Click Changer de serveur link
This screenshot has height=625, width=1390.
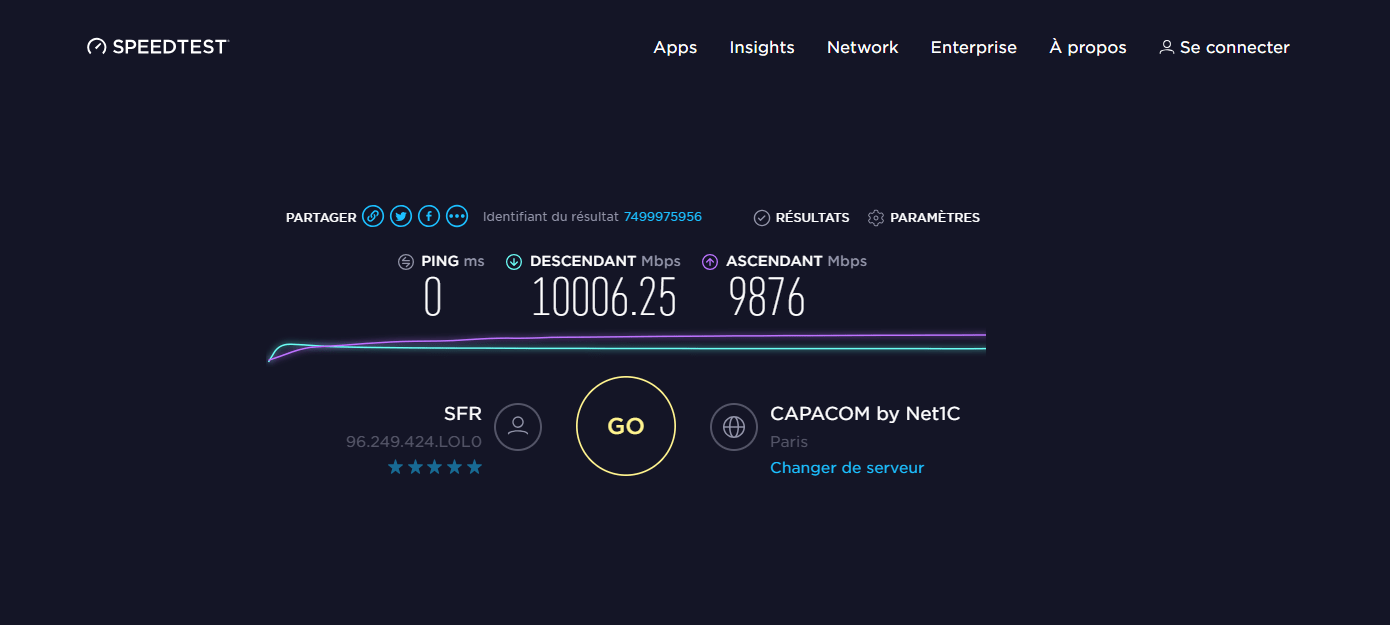(x=847, y=468)
